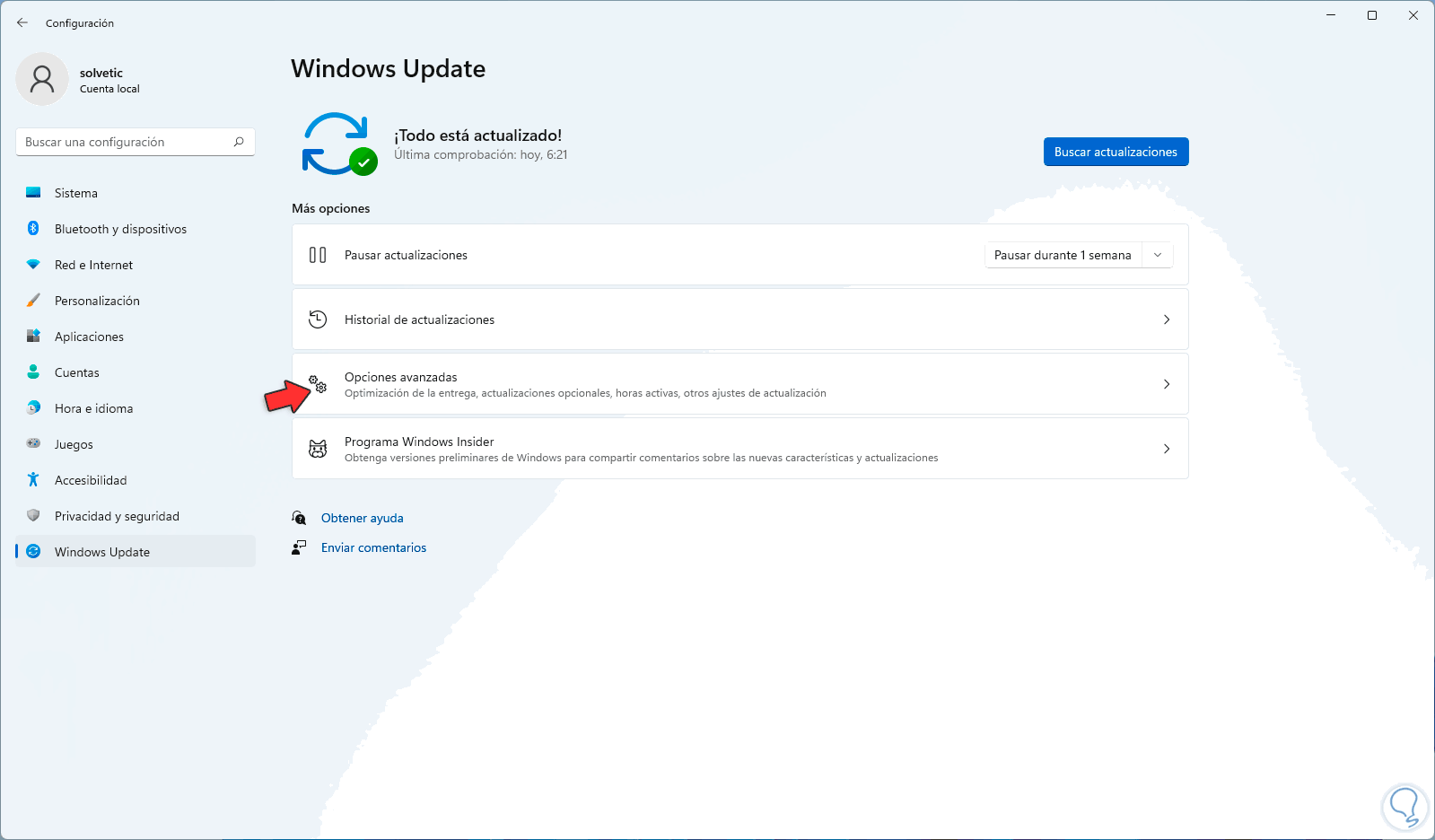
Task: Click the Hora e idioma clock icon
Action: coord(33,408)
